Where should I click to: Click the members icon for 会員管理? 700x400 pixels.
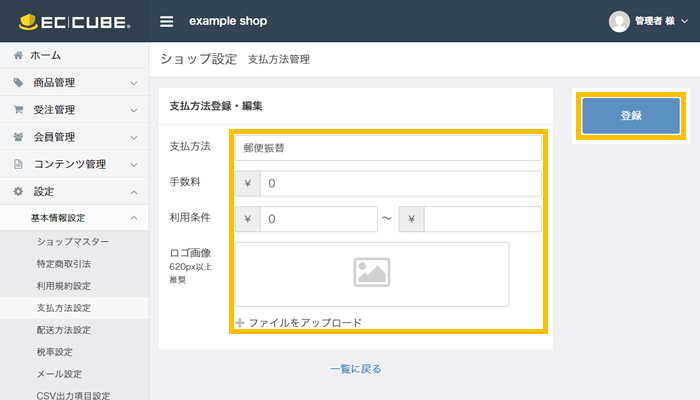[18, 137]
